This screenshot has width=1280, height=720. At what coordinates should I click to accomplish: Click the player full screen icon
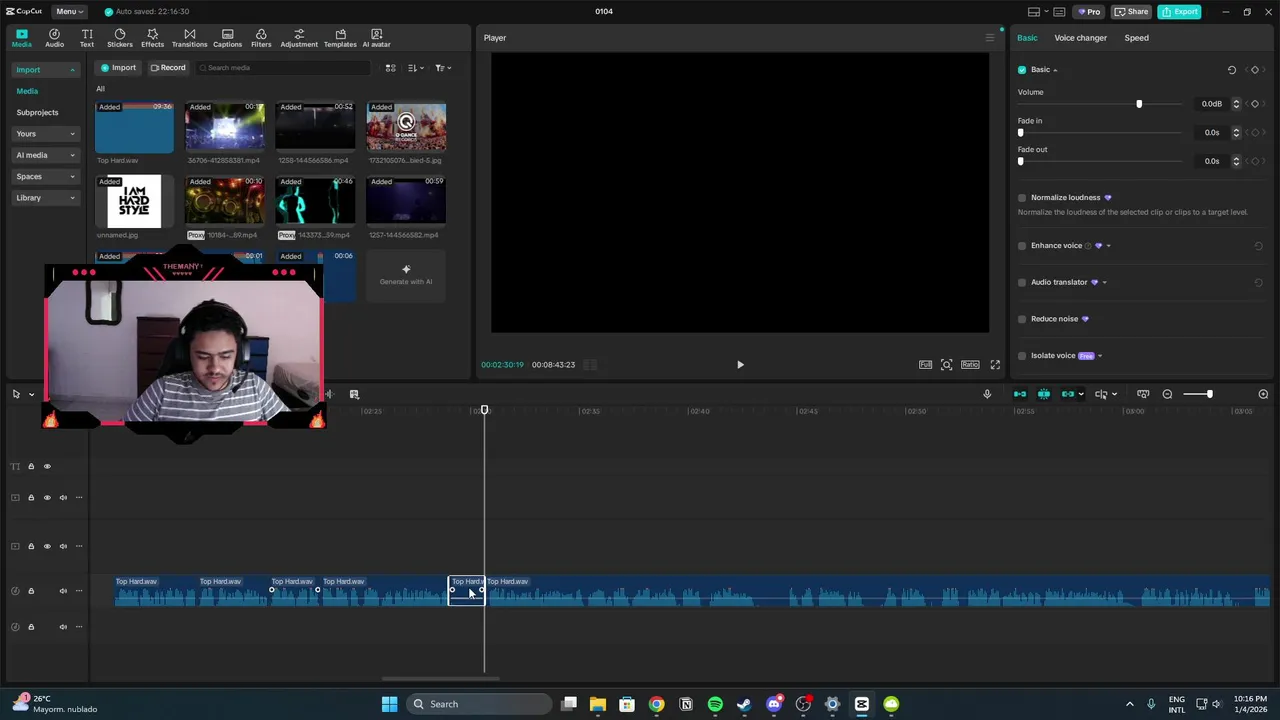click(x=995, y=365)
